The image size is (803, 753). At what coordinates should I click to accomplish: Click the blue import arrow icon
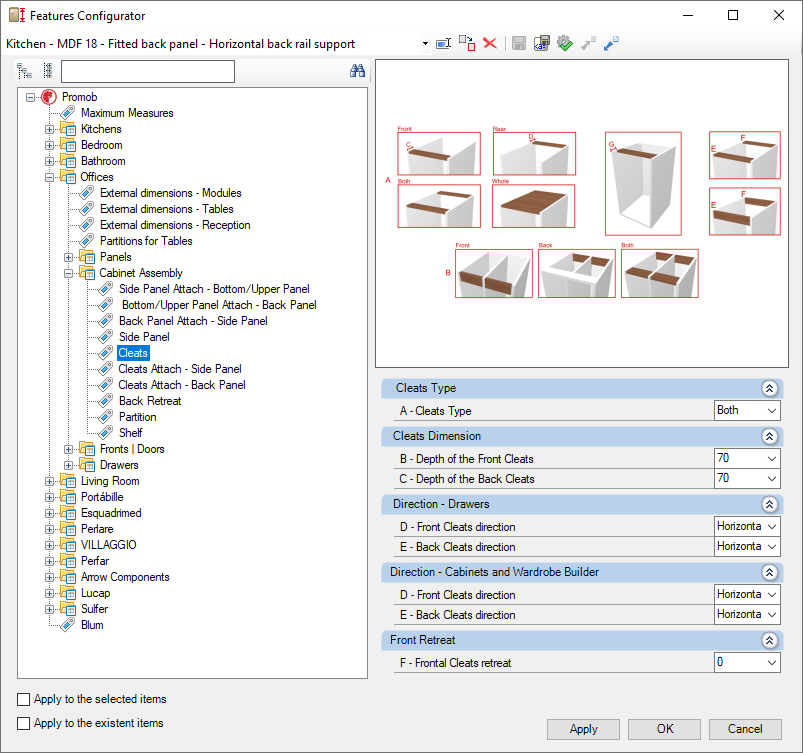tap(611, 44)
